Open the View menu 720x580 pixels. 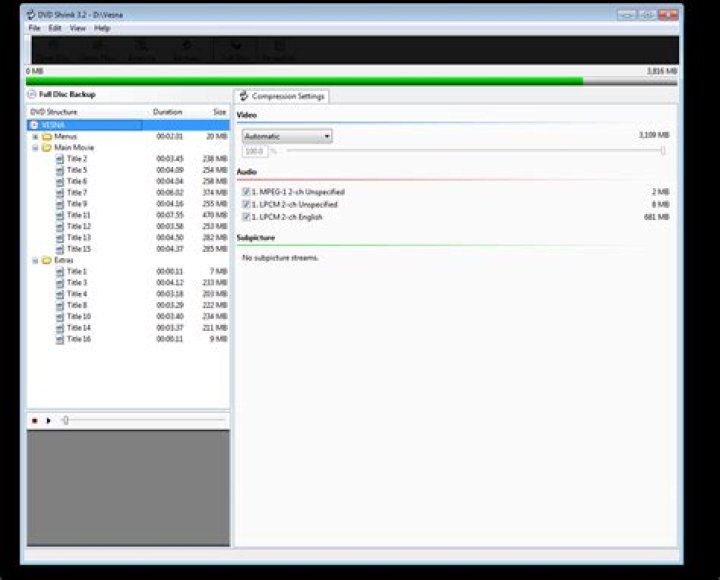[78, 28]
